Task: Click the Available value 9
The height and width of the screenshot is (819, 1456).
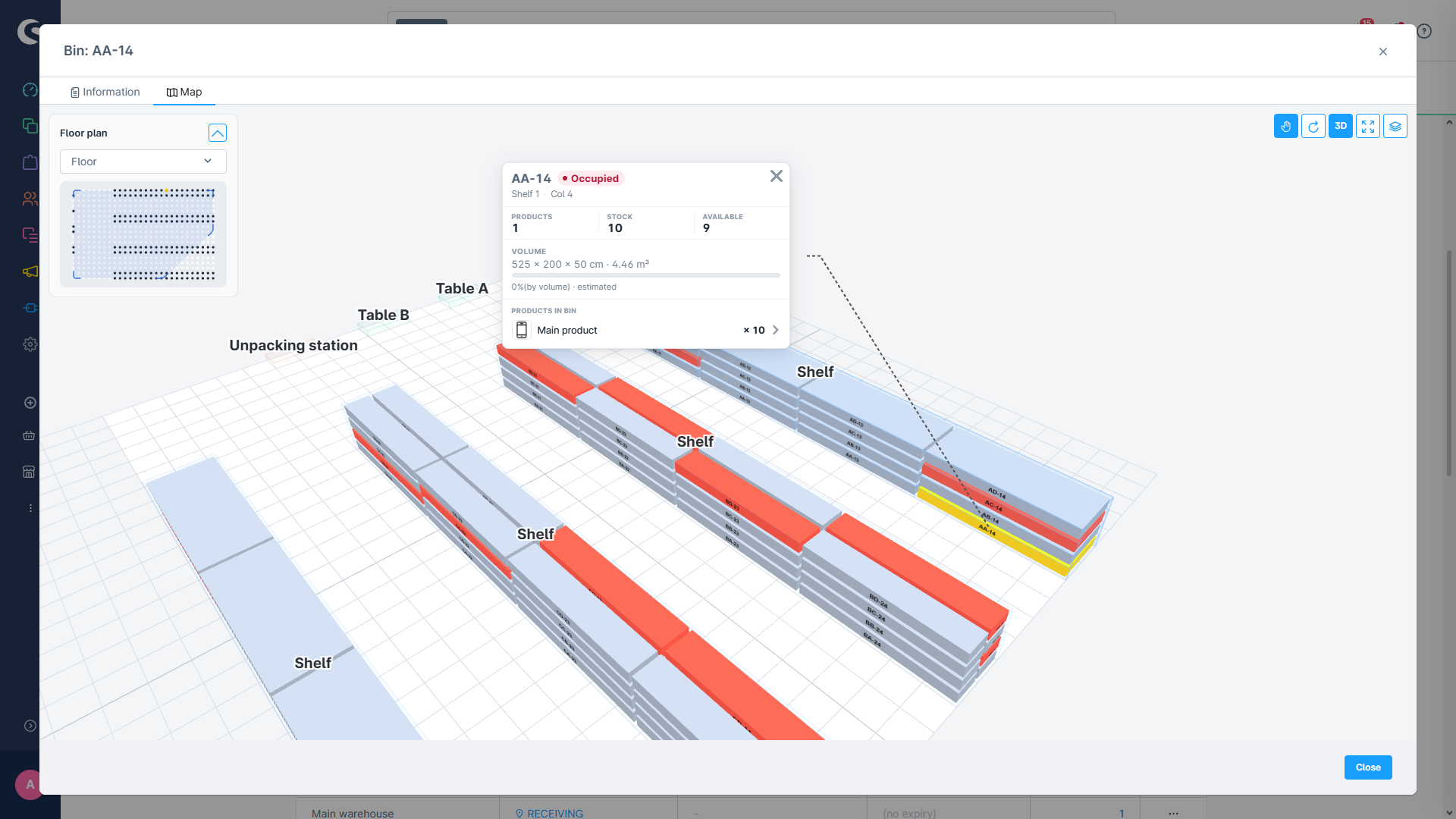Action: (706, 228)
